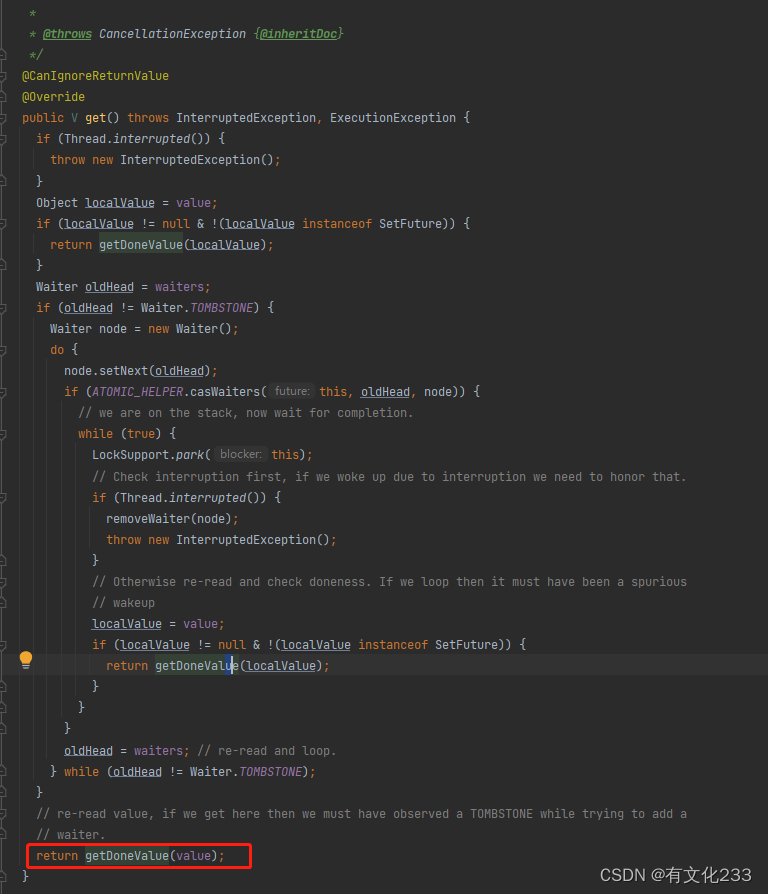768x894 pixels.
Task: Select the @CanIgnoreReturnValue annotation
Action: click(x=95, y=76)
